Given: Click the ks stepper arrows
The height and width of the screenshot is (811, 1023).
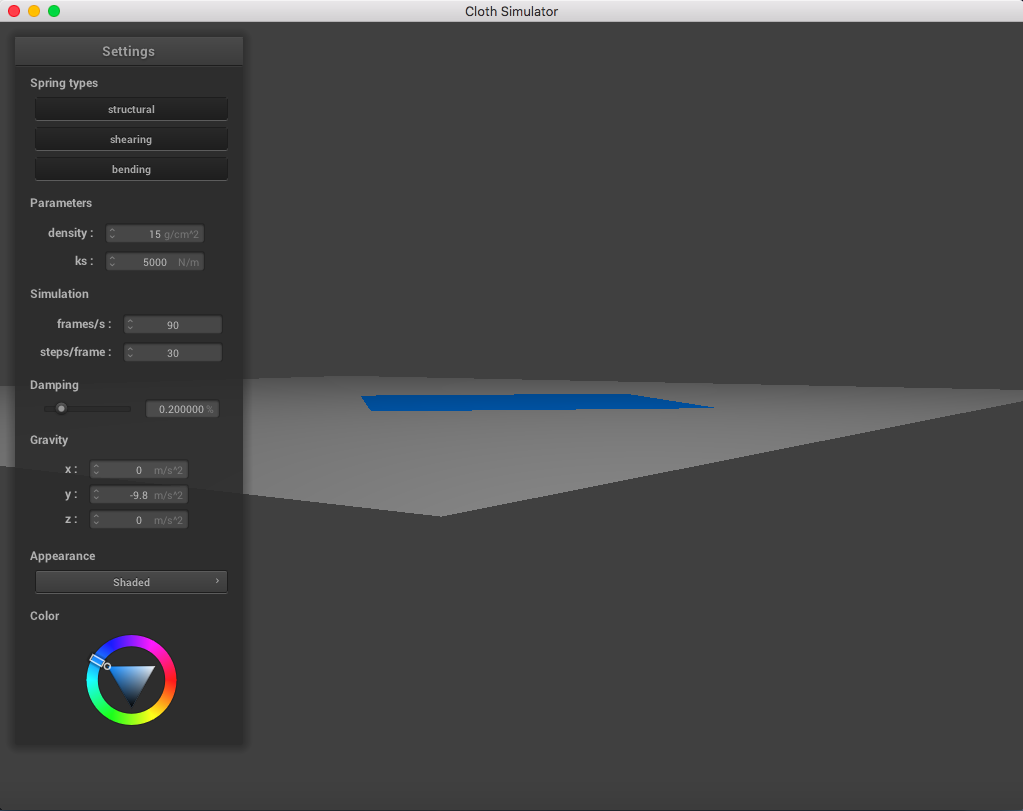Looking at the screenshot, I should pos(112,262).
